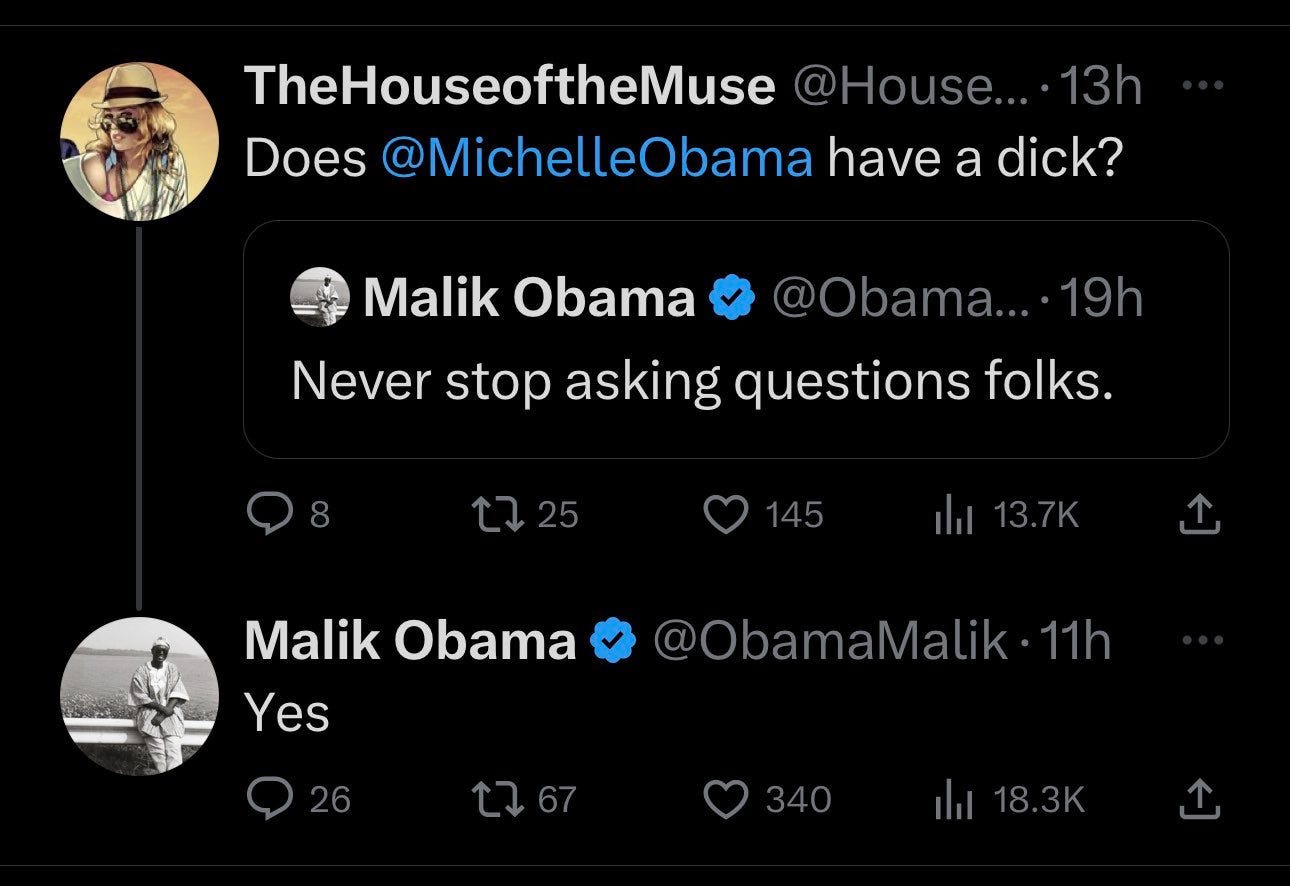Like the tweet with 145 likes
The image size is (1290, 886).
click(x=764, y=515)
